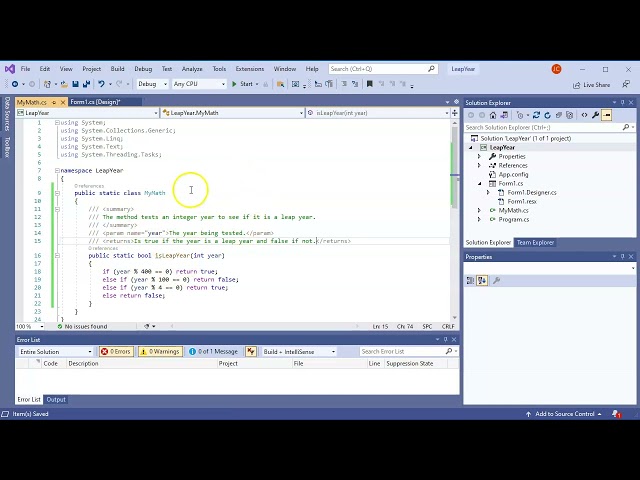640x480 pixels.
Task: Collapse the MyMath class outlining on line 9
Action: click(x=57, y=193)
